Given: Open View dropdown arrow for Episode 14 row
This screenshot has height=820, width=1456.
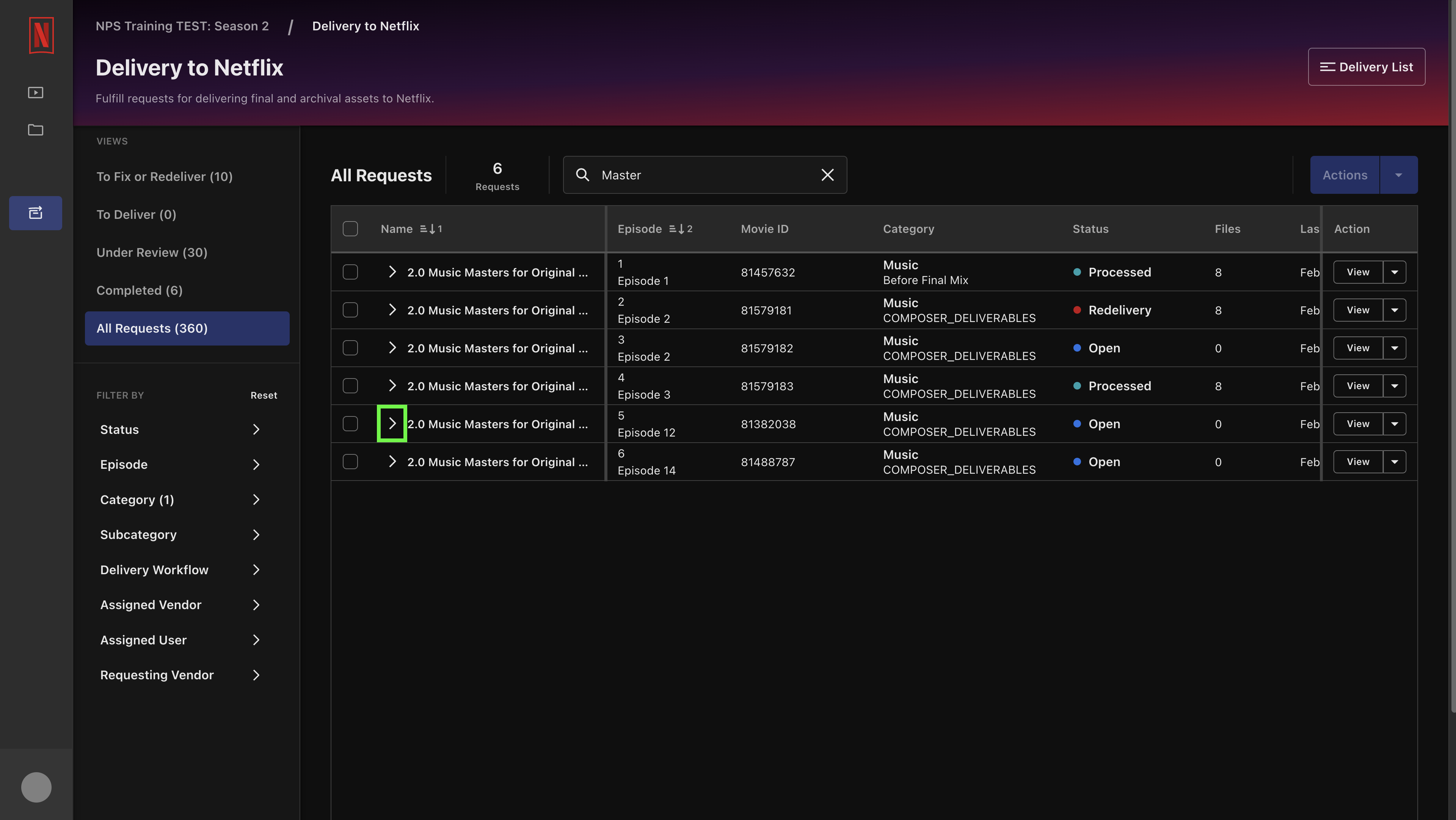Looking at the screenshot, I should click(1395, 462).
